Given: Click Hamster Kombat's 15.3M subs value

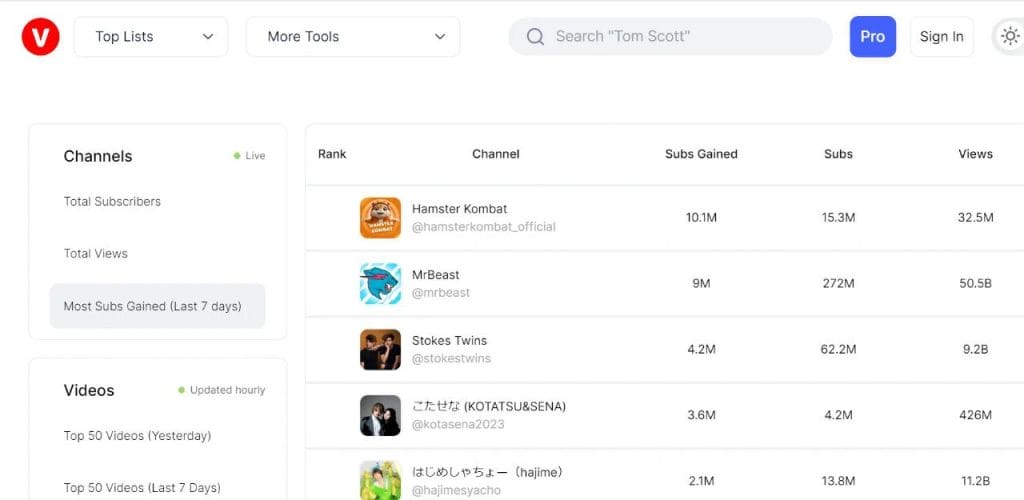Looking at the screenshot, I should [x=839, y=218].
